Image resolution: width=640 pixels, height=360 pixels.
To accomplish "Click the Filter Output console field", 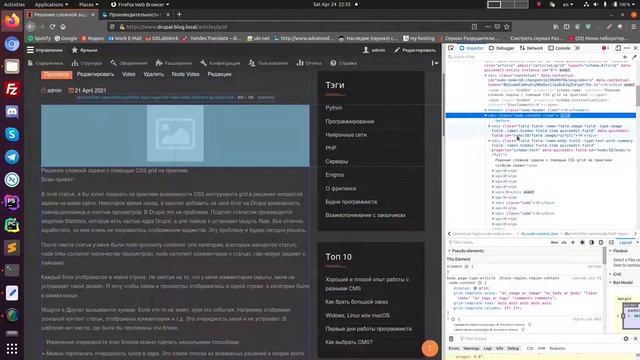I will click(x=539, y=339).
